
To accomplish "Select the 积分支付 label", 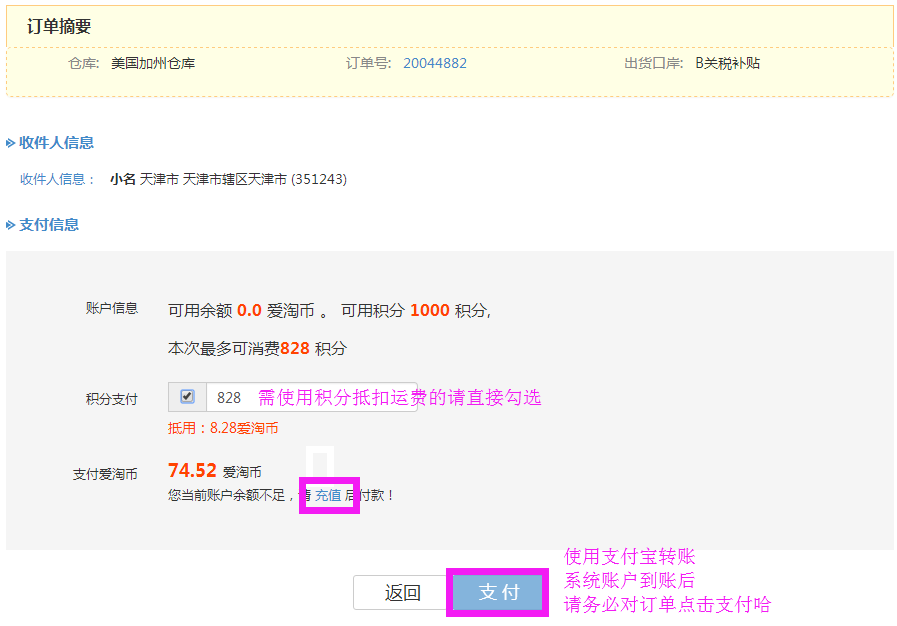I will [x=112, y=399].
